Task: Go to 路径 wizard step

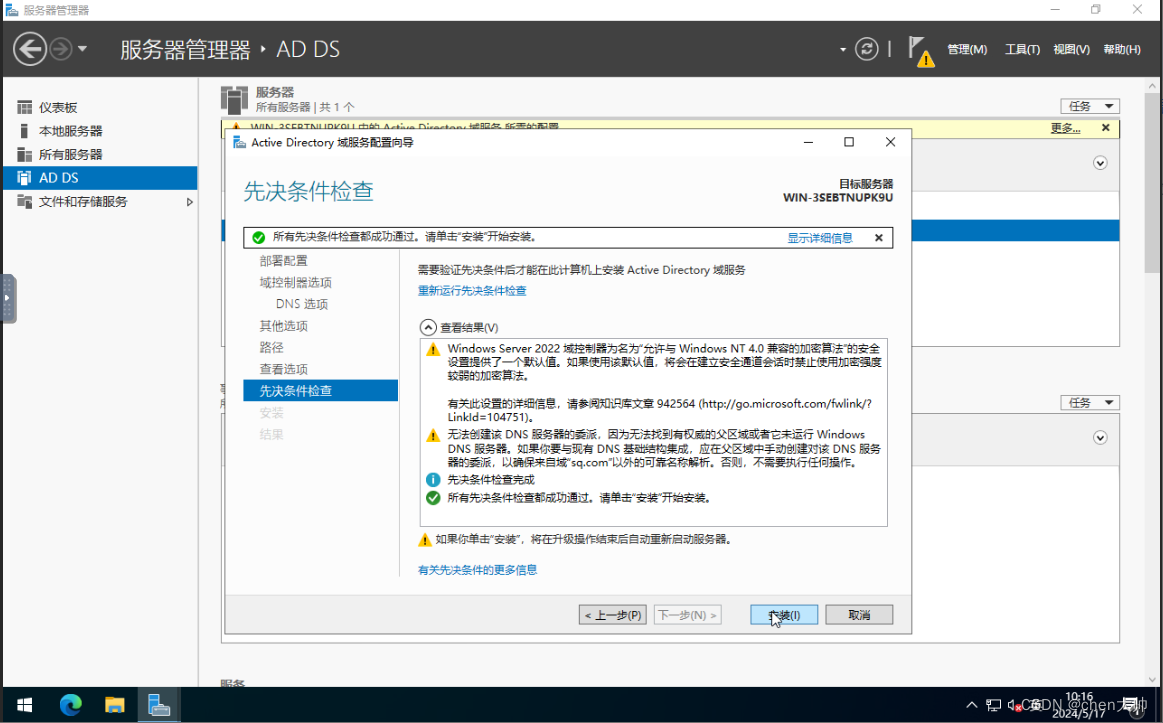Action: (x=271, y=348)
